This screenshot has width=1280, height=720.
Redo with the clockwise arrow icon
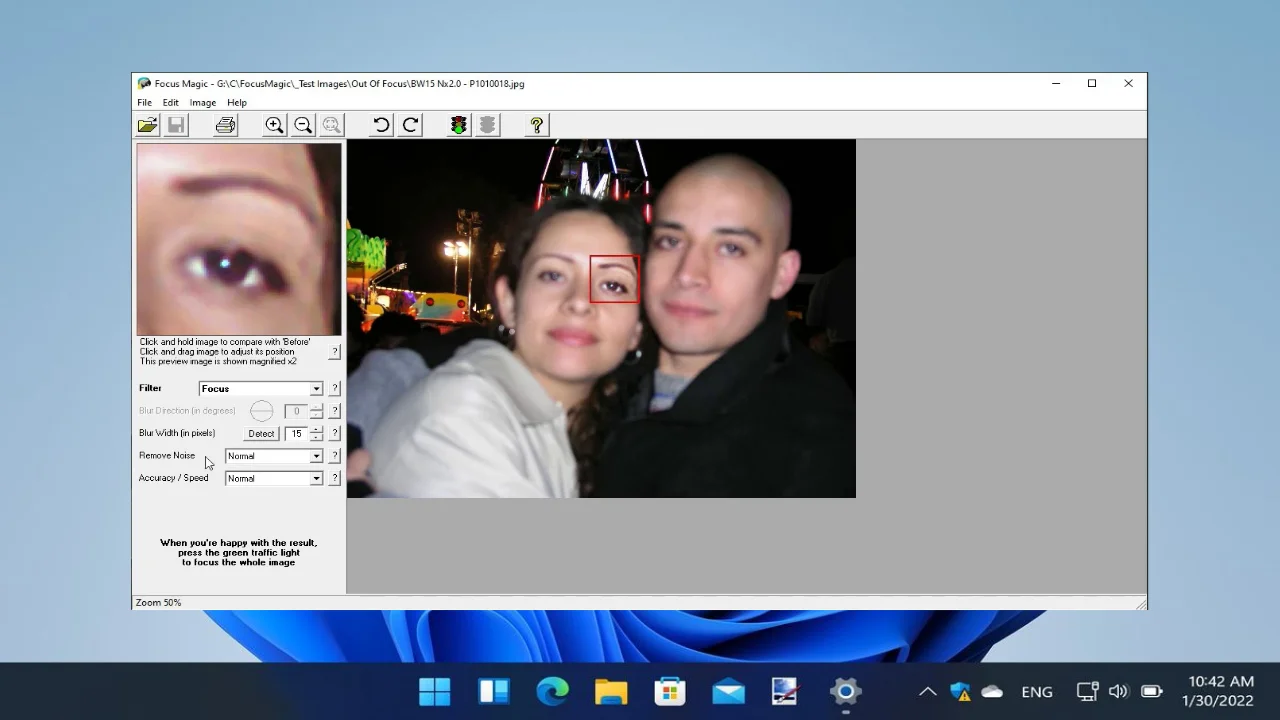coord(410,125)
